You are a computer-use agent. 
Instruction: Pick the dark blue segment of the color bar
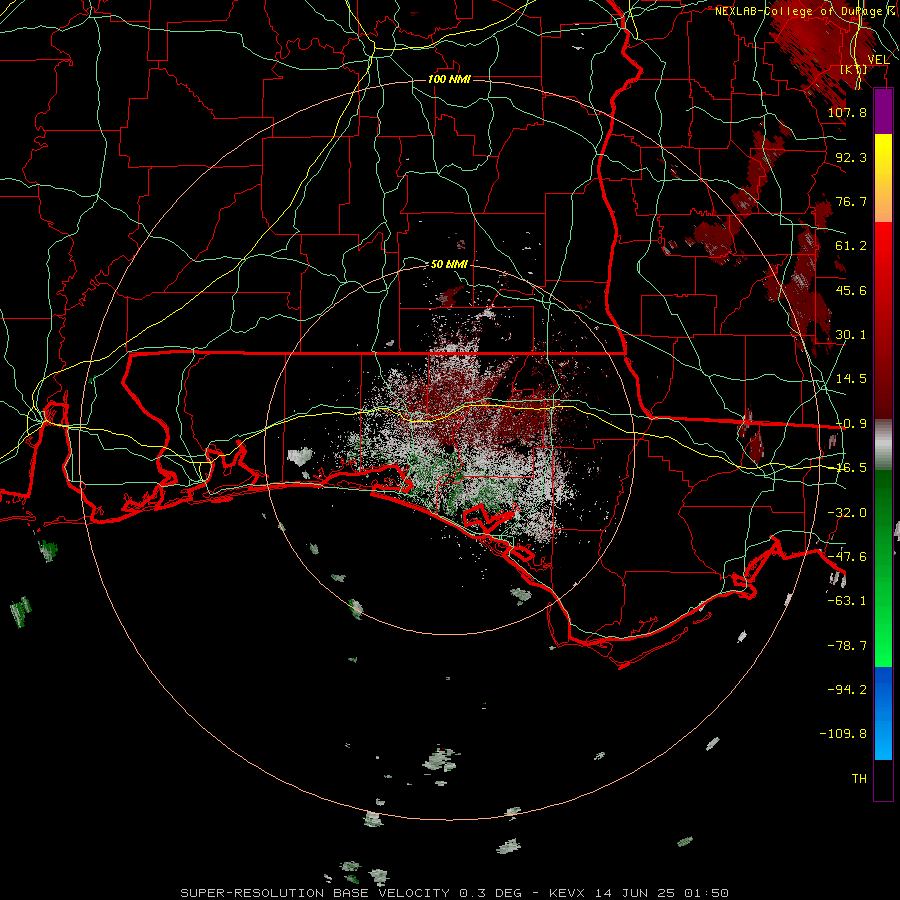click(883, 689)
